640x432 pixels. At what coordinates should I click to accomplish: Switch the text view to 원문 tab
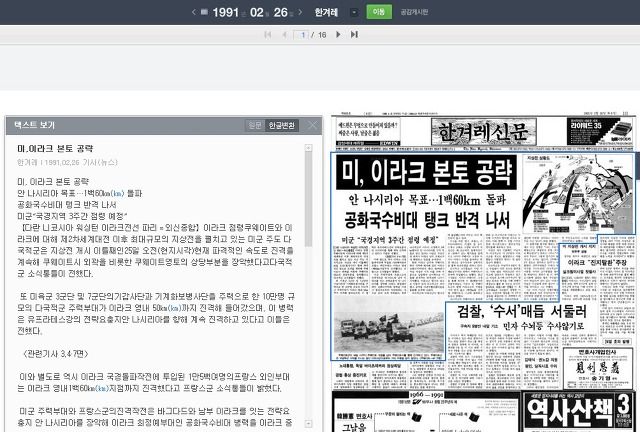coord(255,125)
